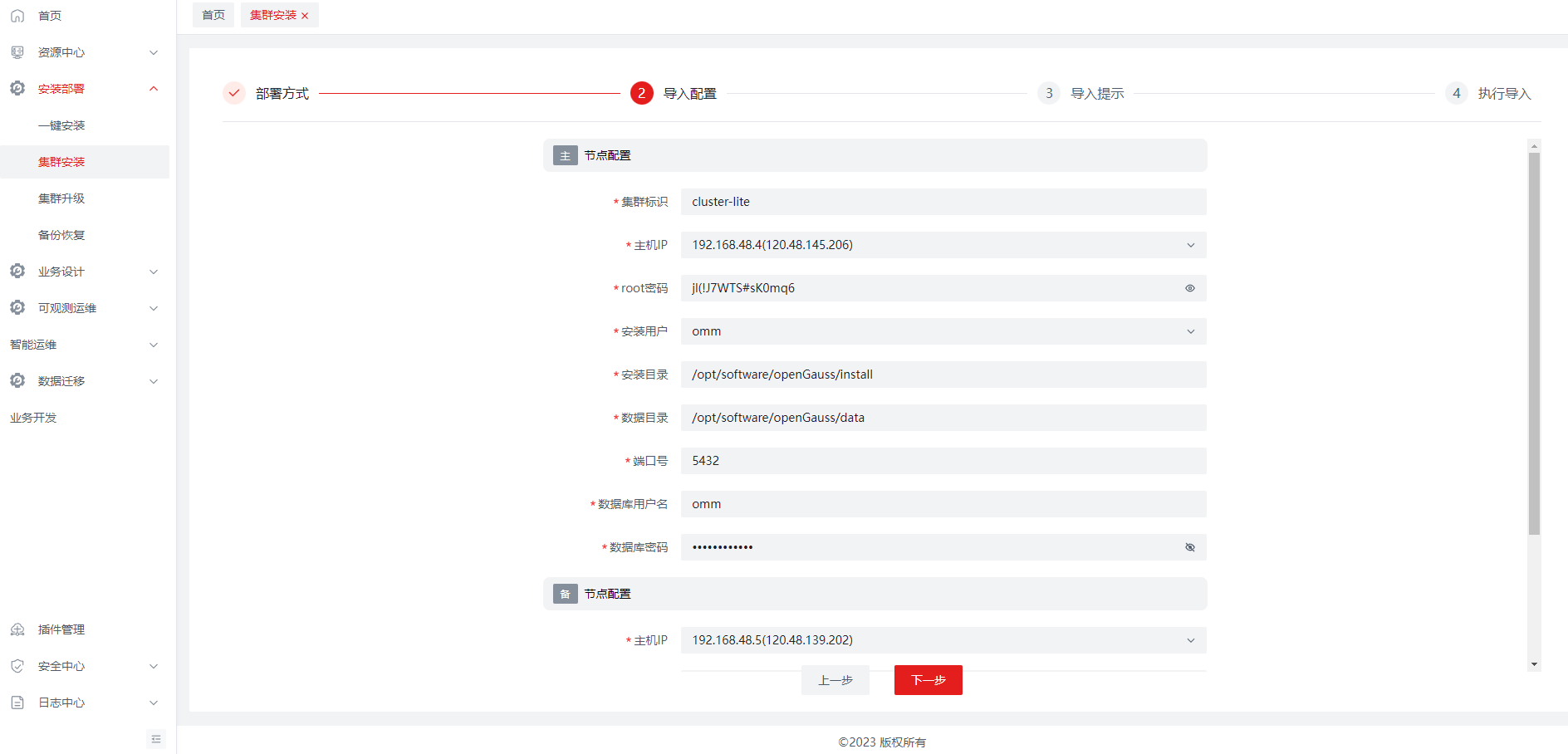
Task: Hide the root password with the eye icon
Action: click(x=1189, y=288)
